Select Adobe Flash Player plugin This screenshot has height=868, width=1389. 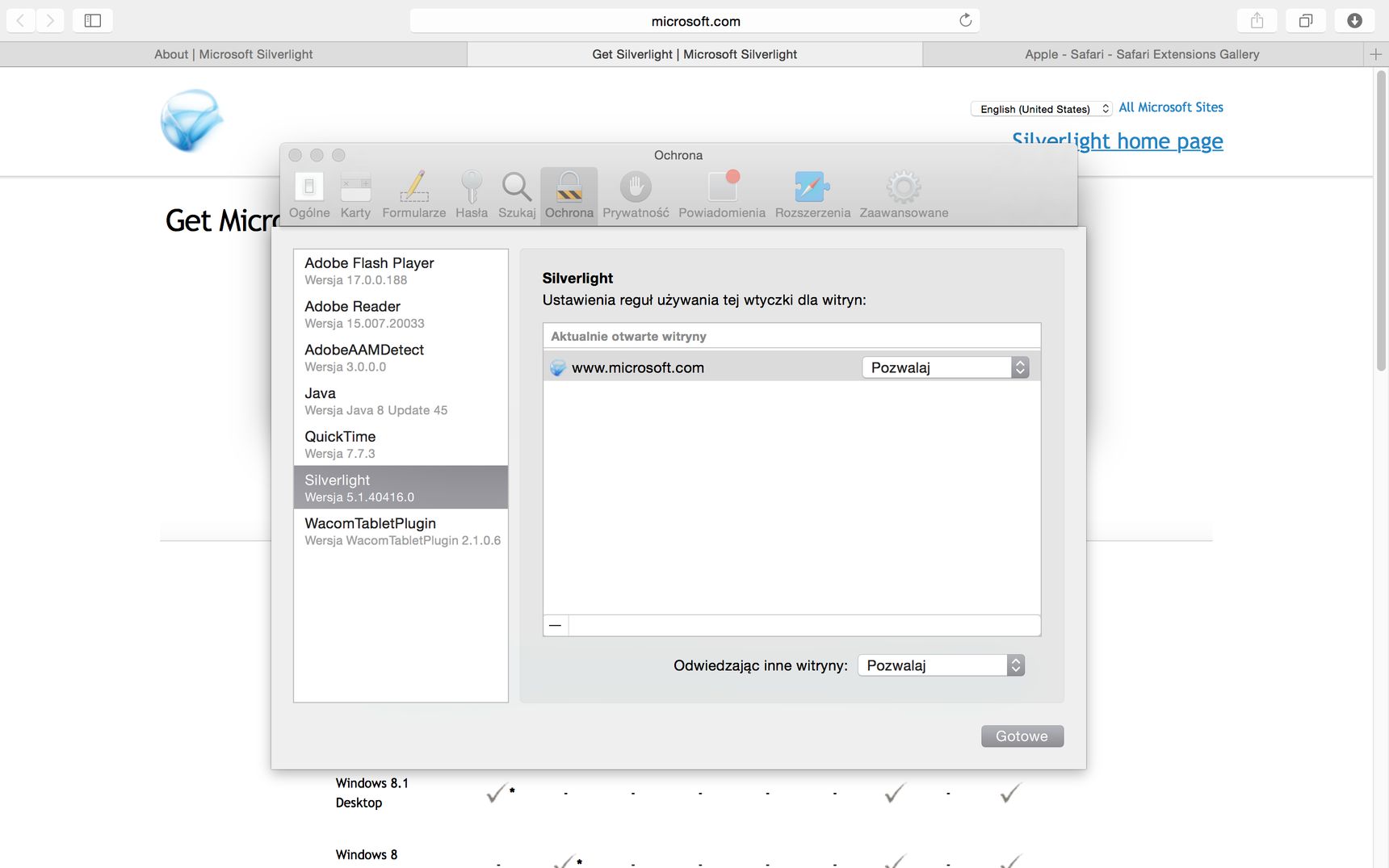[x=401, y=270]
